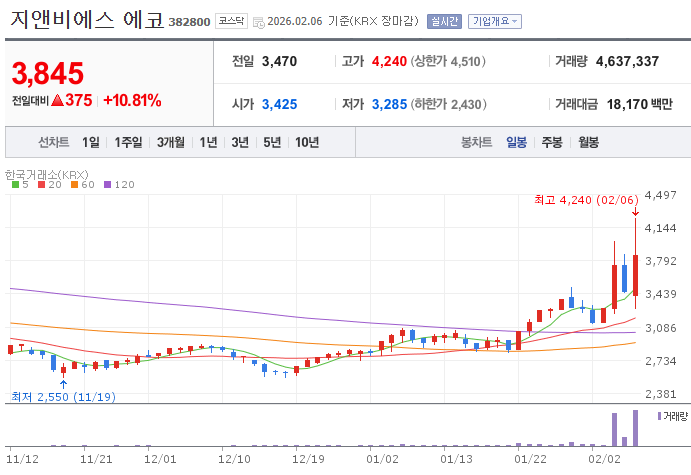This screenshot has width=691, height=475.
Task: Click the 봉차트 label
Action: (x=476, y=142)
